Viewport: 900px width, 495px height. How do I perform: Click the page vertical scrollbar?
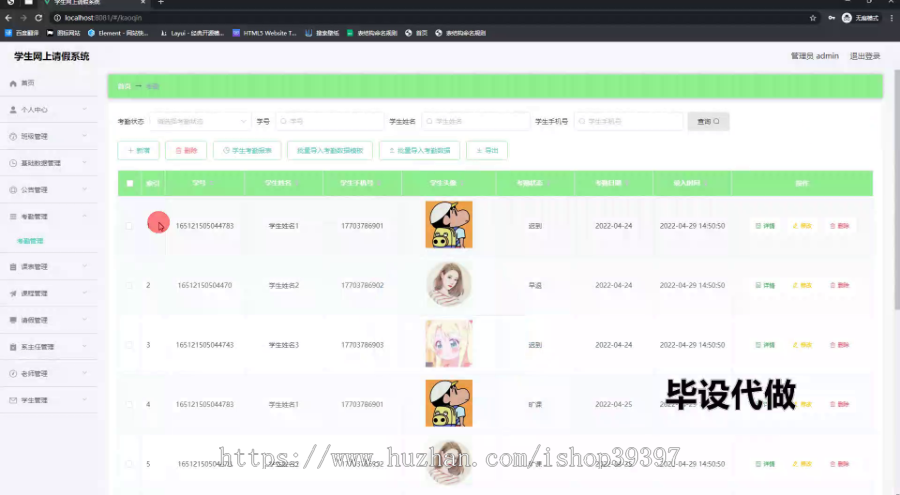pos(896,190)
